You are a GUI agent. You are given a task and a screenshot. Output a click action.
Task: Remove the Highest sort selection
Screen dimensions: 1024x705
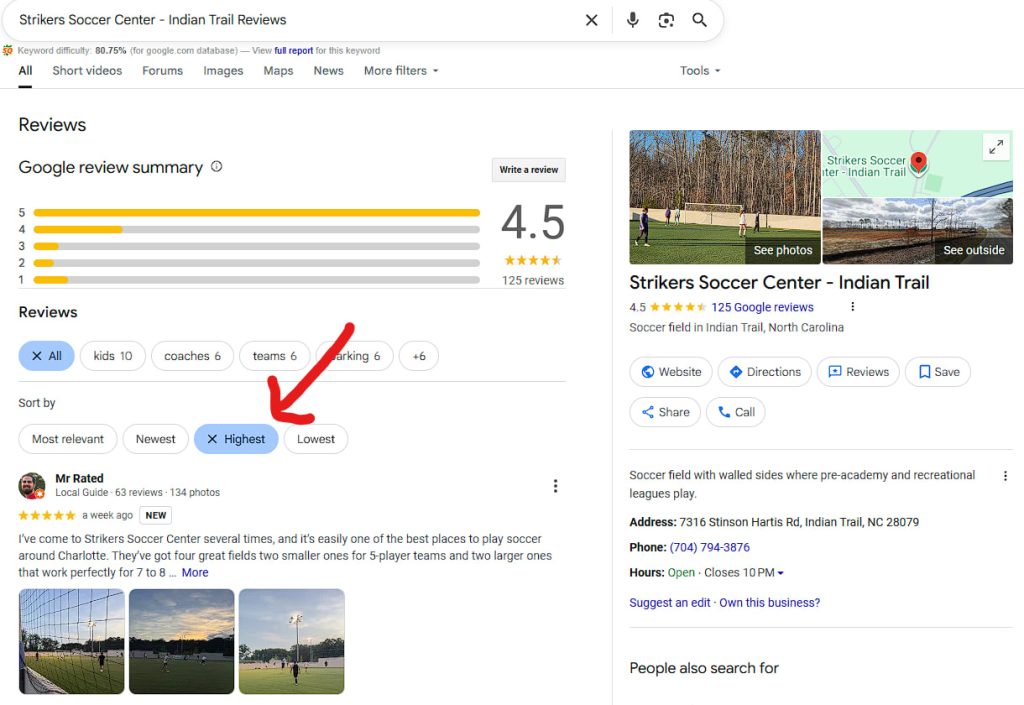pos(236,439)
